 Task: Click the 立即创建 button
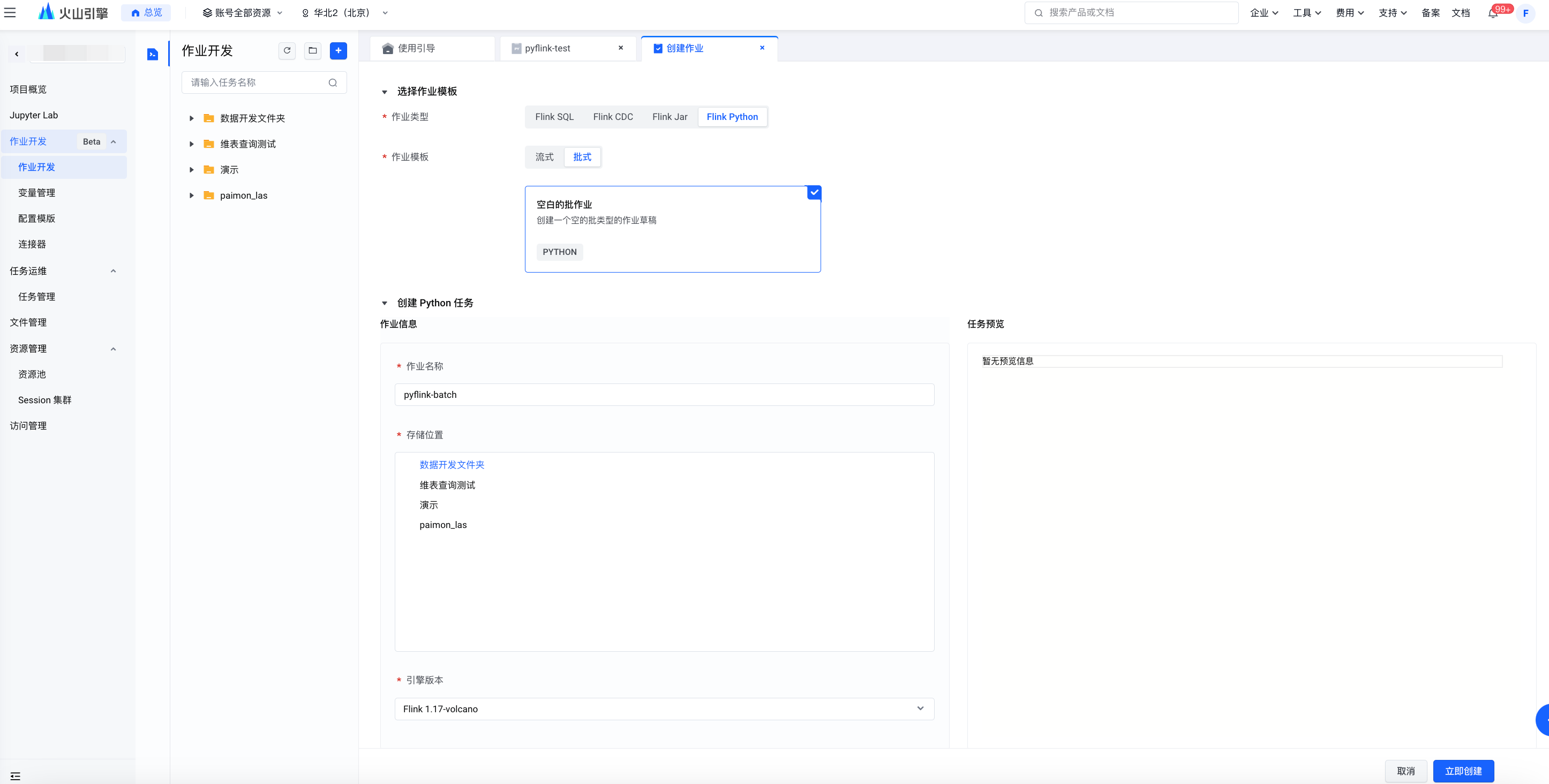point(1463,771)
